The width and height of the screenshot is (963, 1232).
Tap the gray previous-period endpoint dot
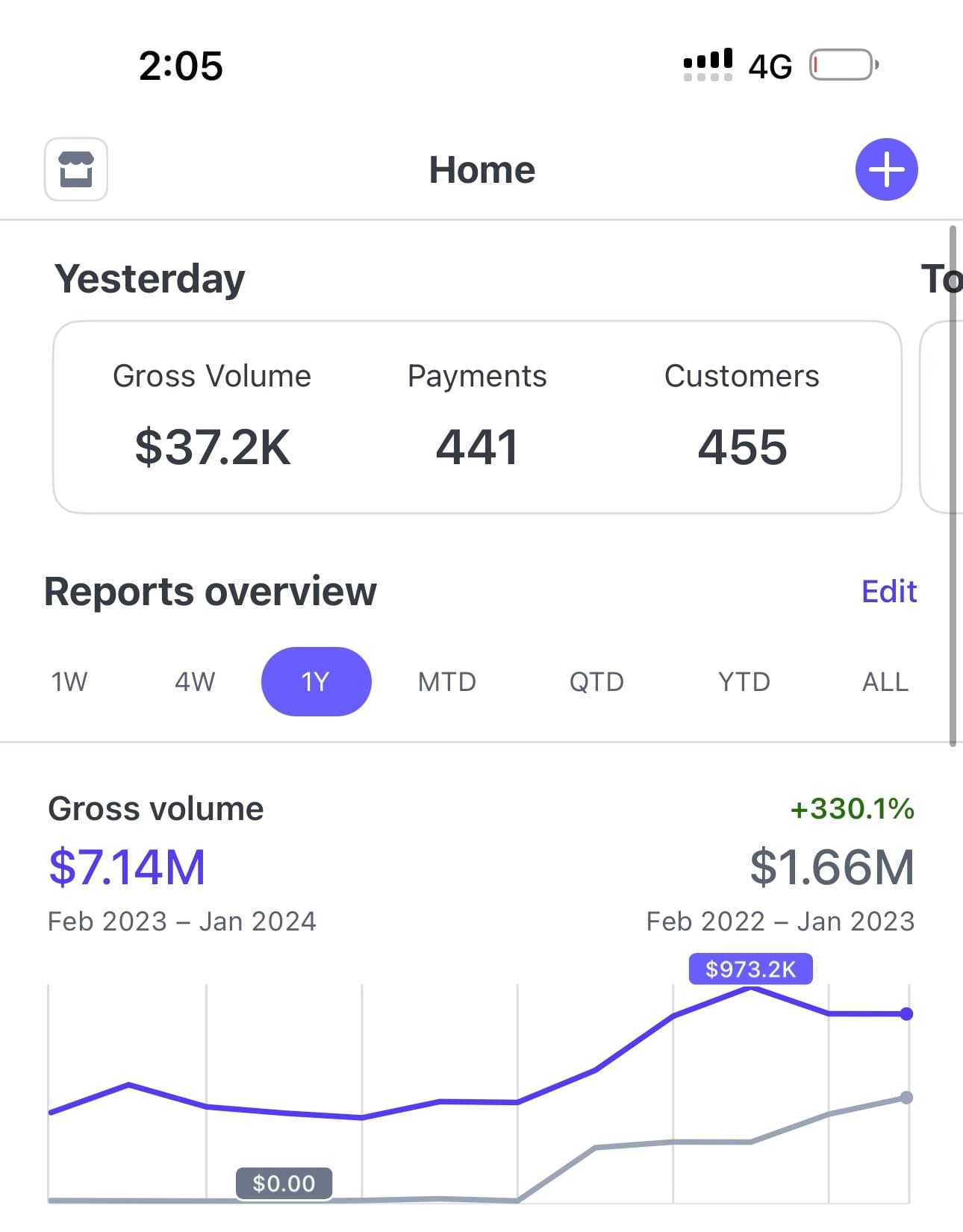[906, 1098]
